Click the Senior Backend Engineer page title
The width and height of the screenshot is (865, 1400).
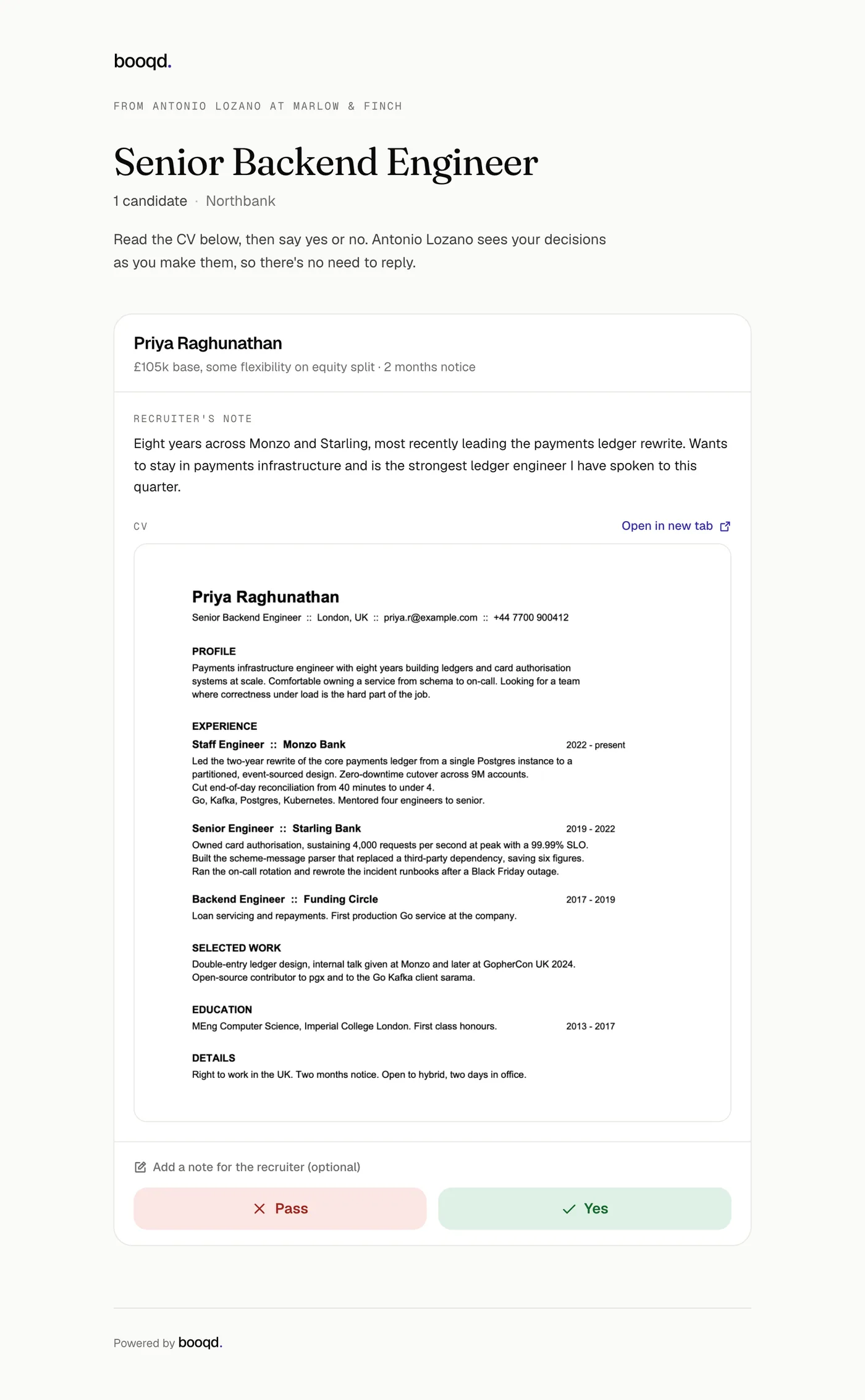click(326, 163)
